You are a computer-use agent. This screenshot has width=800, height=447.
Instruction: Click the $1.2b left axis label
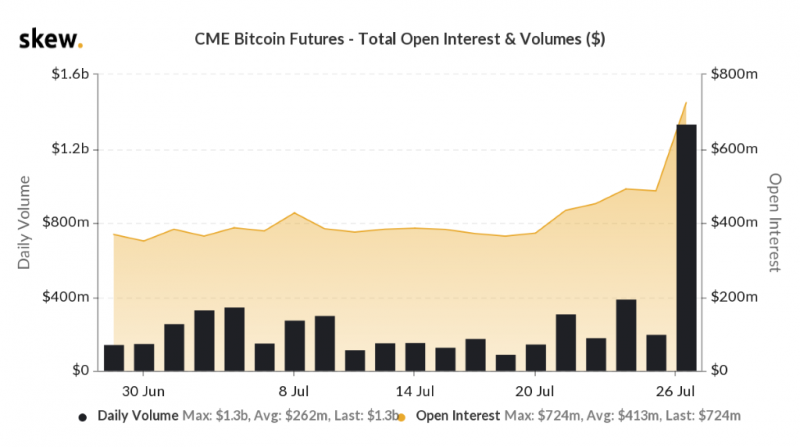[70, 149]
